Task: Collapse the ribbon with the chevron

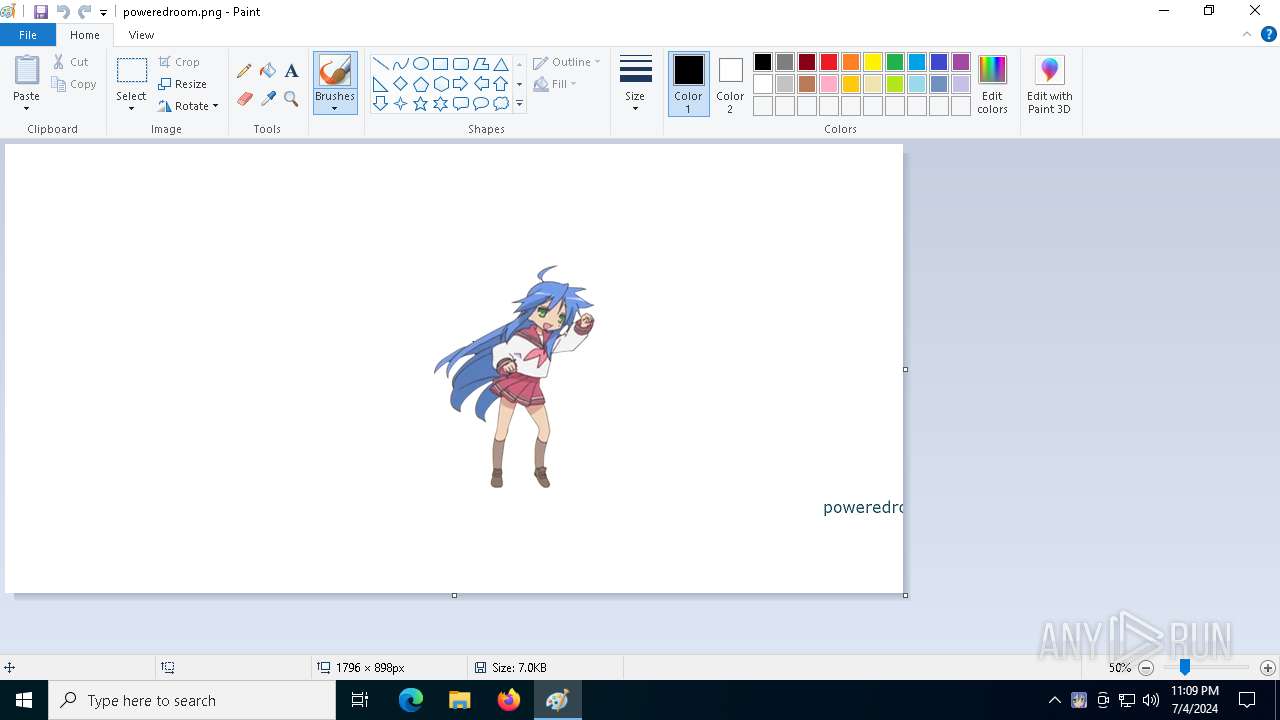Action: (x=1246, y=34)
